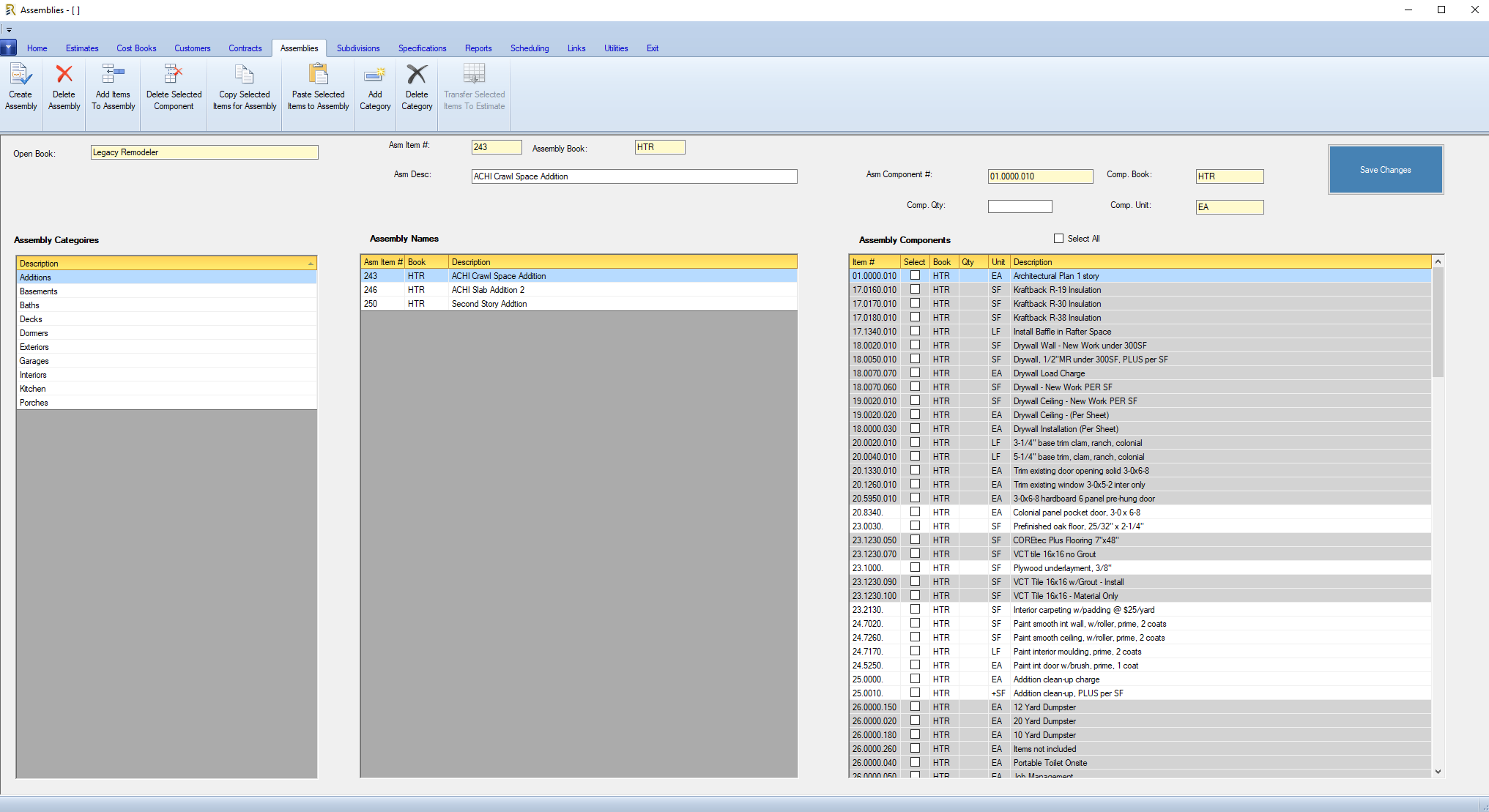Select the Basements category
This screenshot has height=812, width=1489.
(x=166, y=291)
